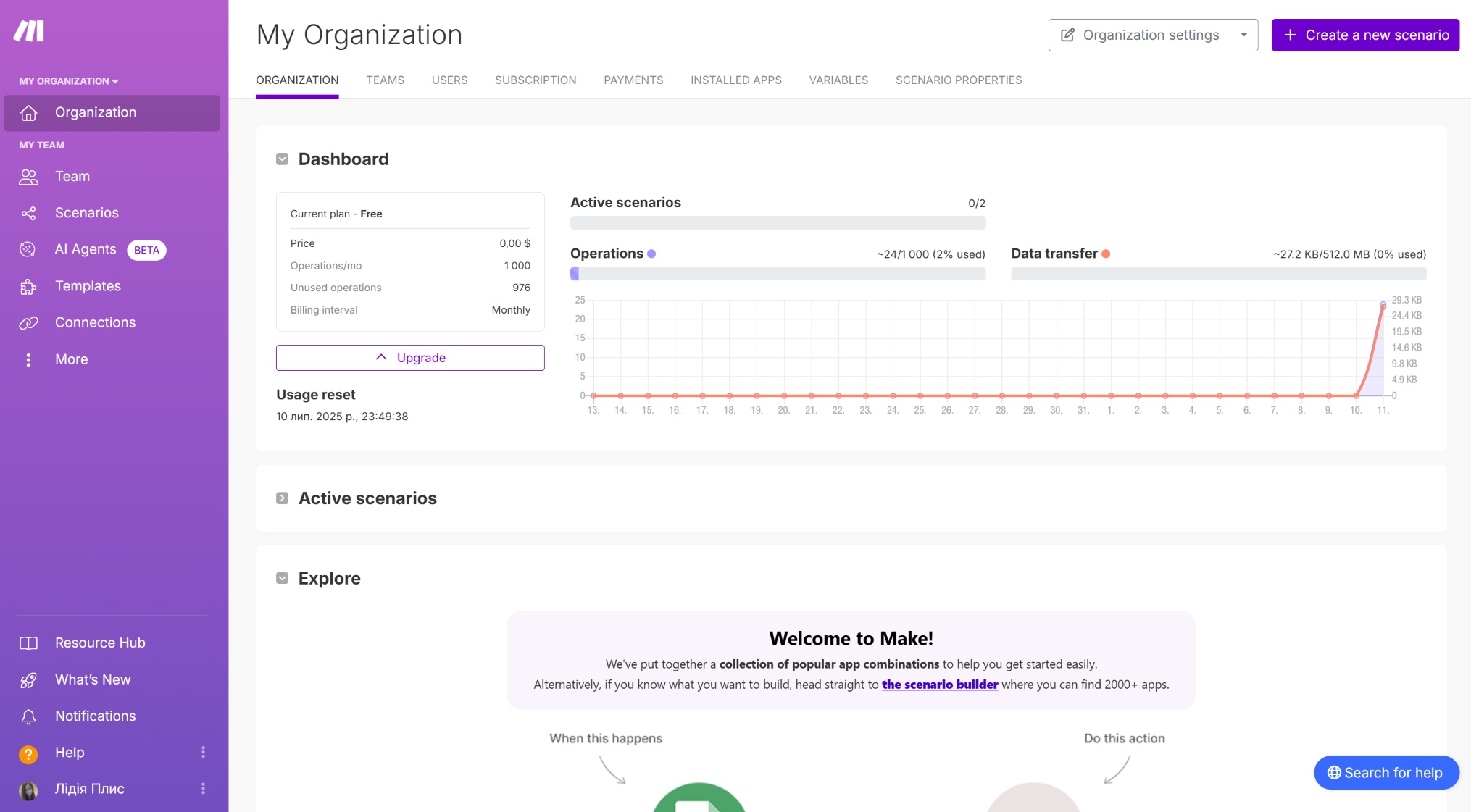Viewport: 1471px width, 812px height.
Task: Click the '0/2' active scenarios count
Action: [x=977, y=204]
